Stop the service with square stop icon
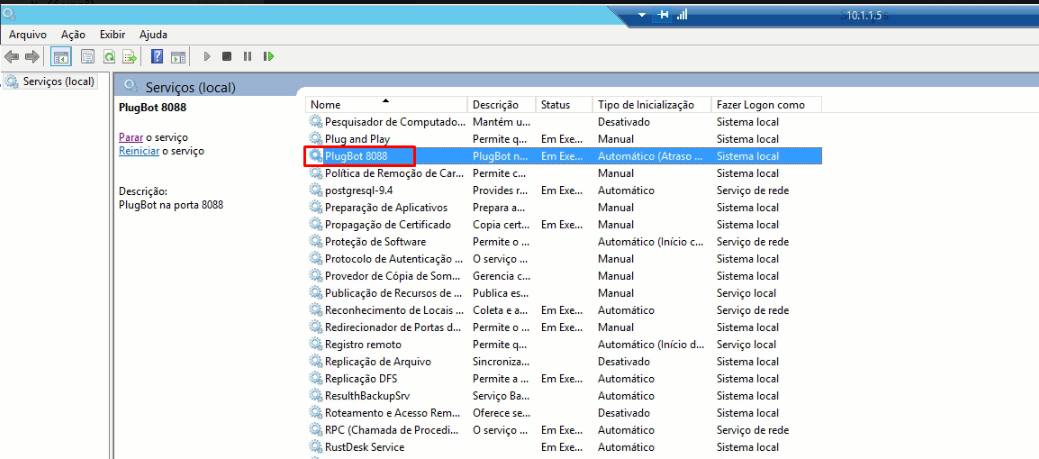1039x459 pixels. coord(227,57)
